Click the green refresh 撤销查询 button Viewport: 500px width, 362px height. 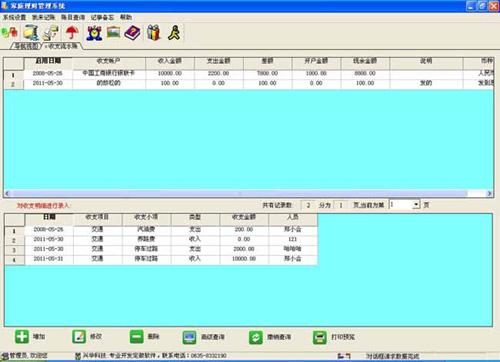tap(270, 337)
